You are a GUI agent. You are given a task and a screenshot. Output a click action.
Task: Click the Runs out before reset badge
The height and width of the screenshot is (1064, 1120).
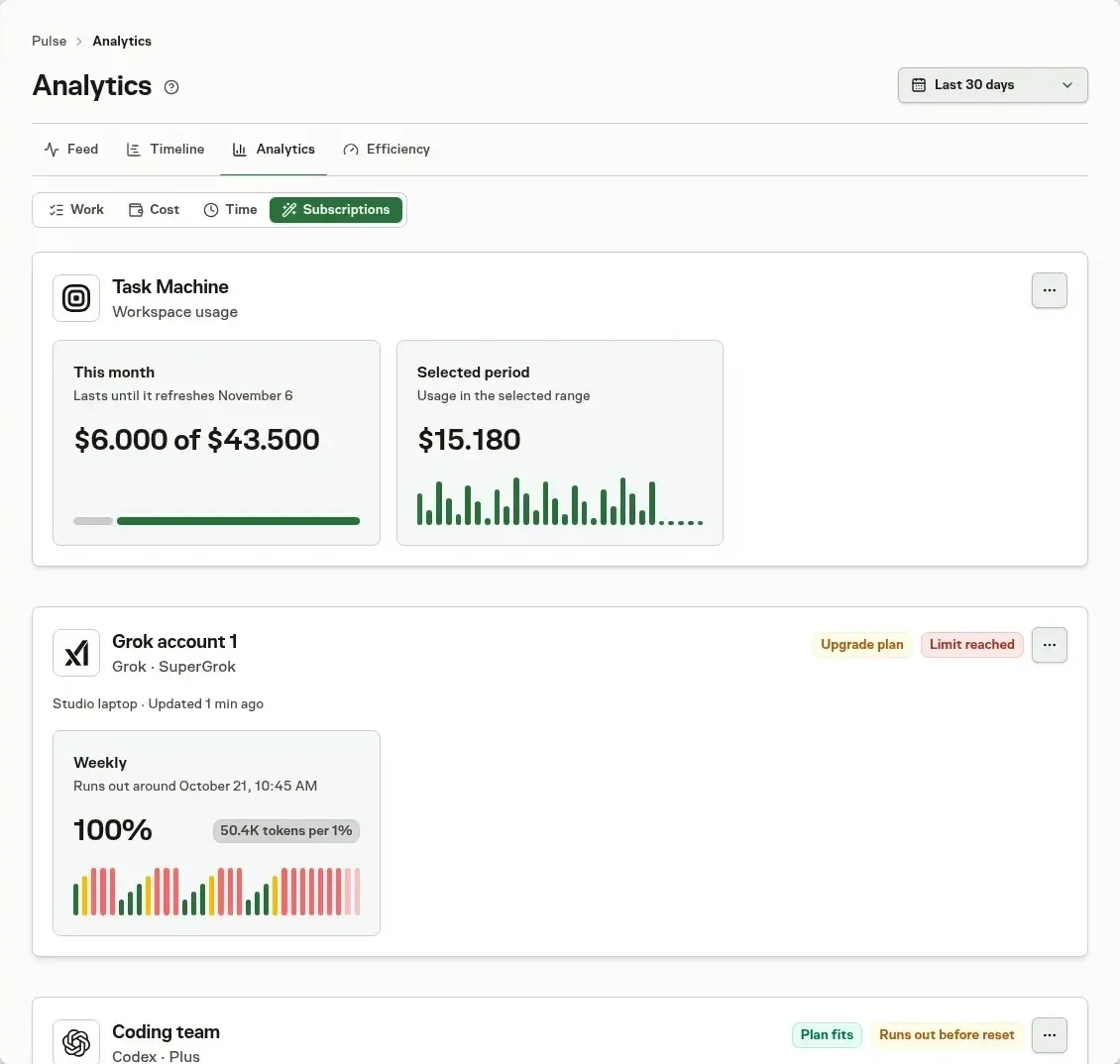pyautogui.click(x=947, y=1035)
